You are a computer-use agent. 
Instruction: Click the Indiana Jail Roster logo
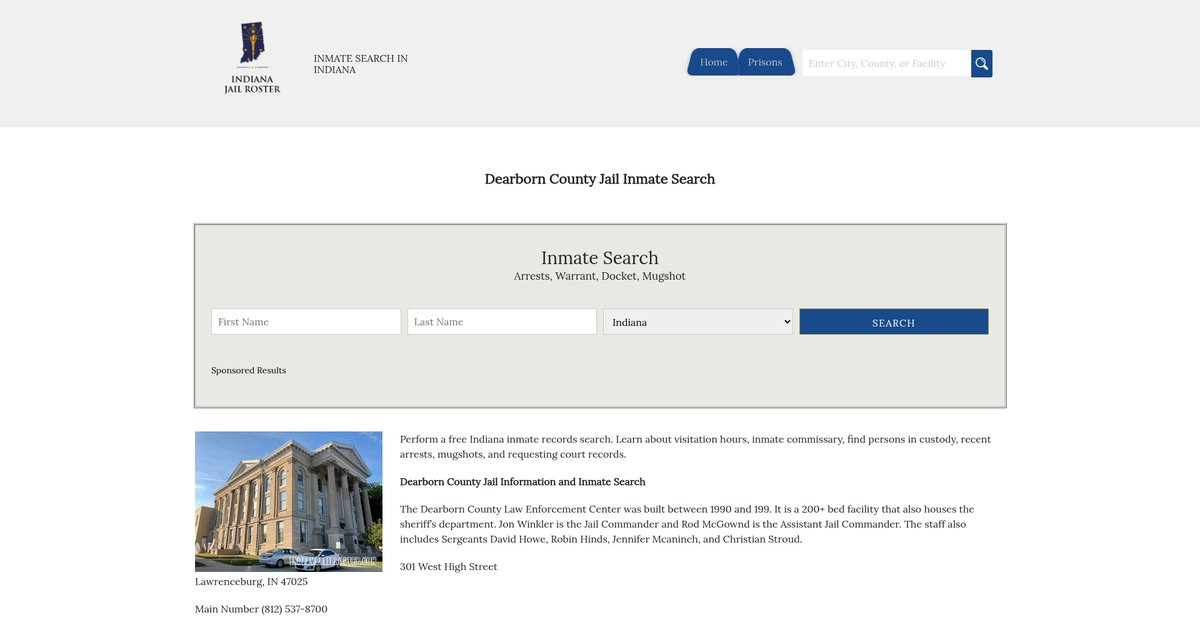(x=252, y=58)
